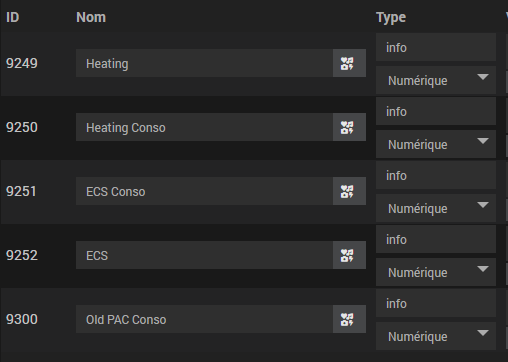Click the Old PAC Conso name field
The height and width of the screenshot is (362, 508).
click(204, 319)
